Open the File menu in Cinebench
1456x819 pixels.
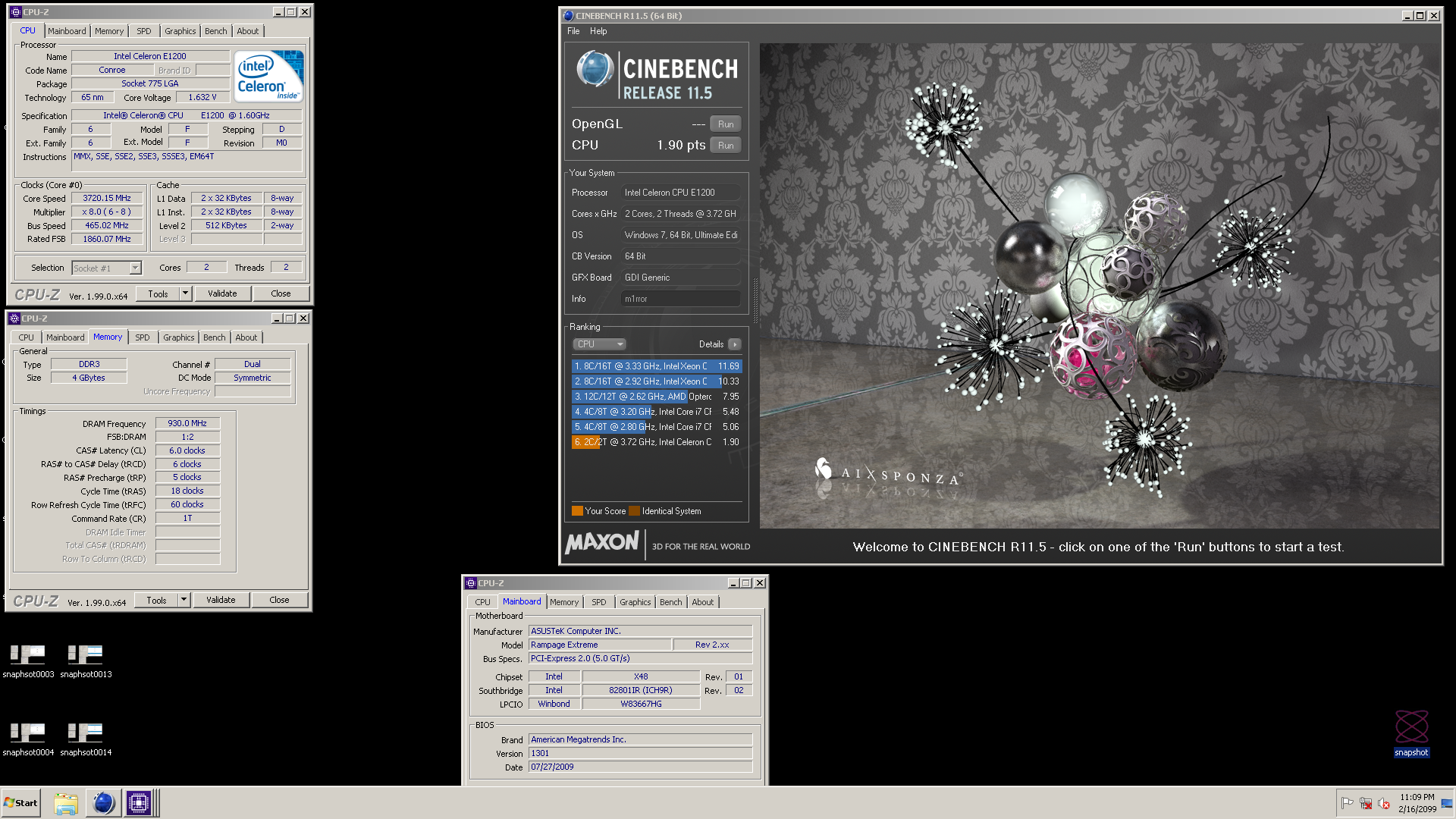[573, 31]
